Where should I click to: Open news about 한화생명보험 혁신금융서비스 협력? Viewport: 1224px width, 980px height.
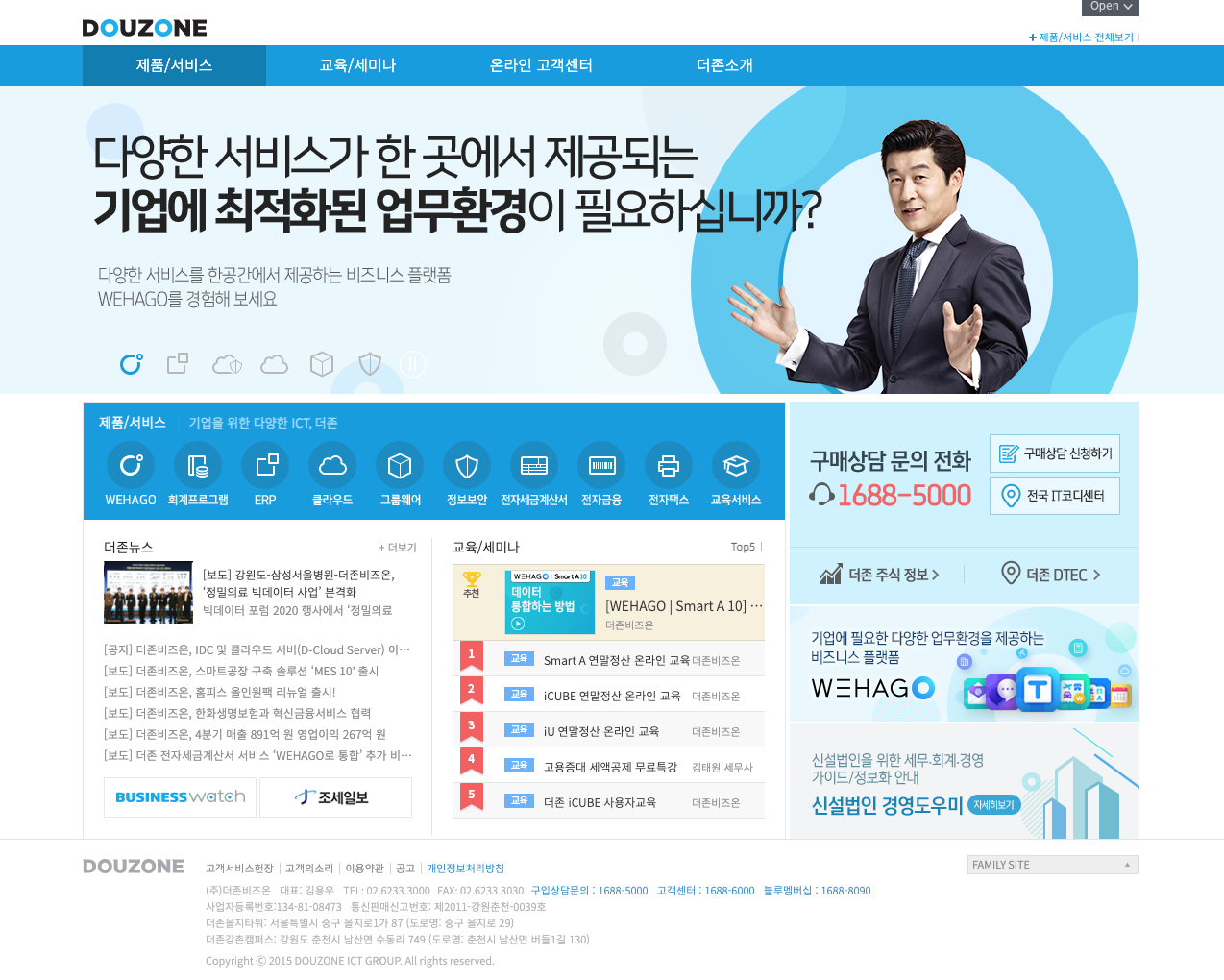[237, 714]
